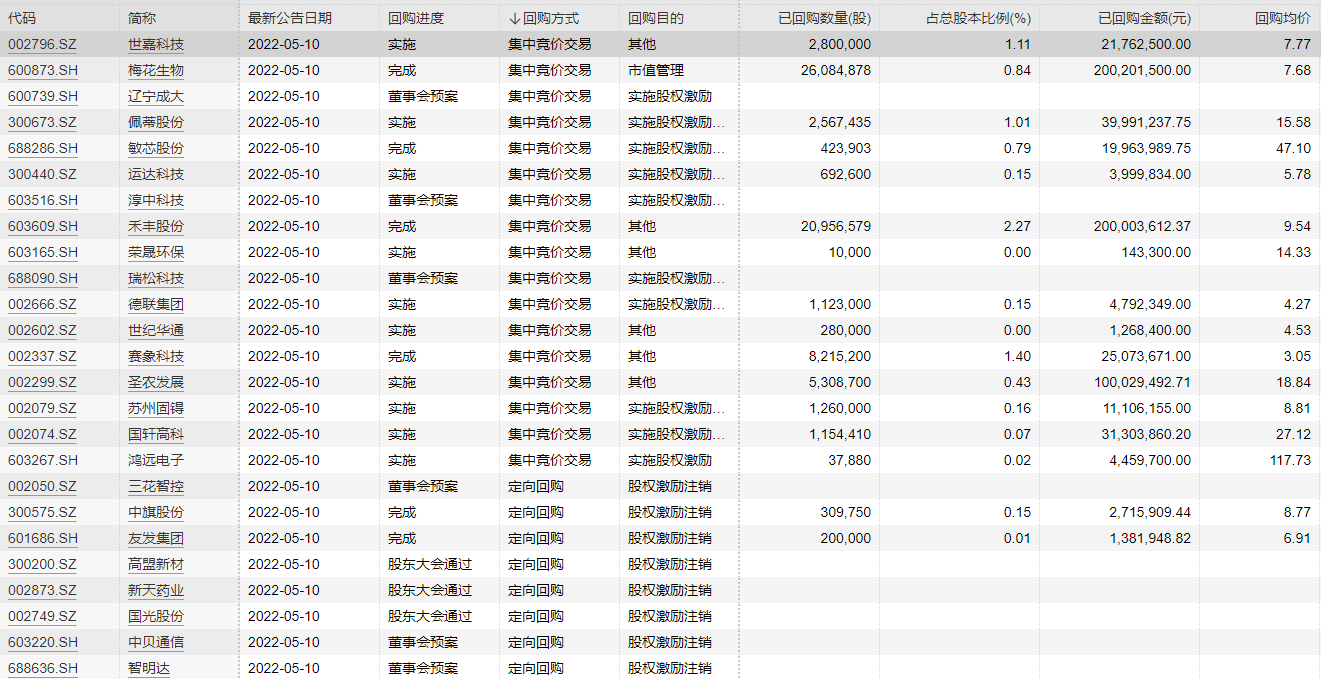
Task: Open stock code 002666.SZ
Action: [42, 304]
